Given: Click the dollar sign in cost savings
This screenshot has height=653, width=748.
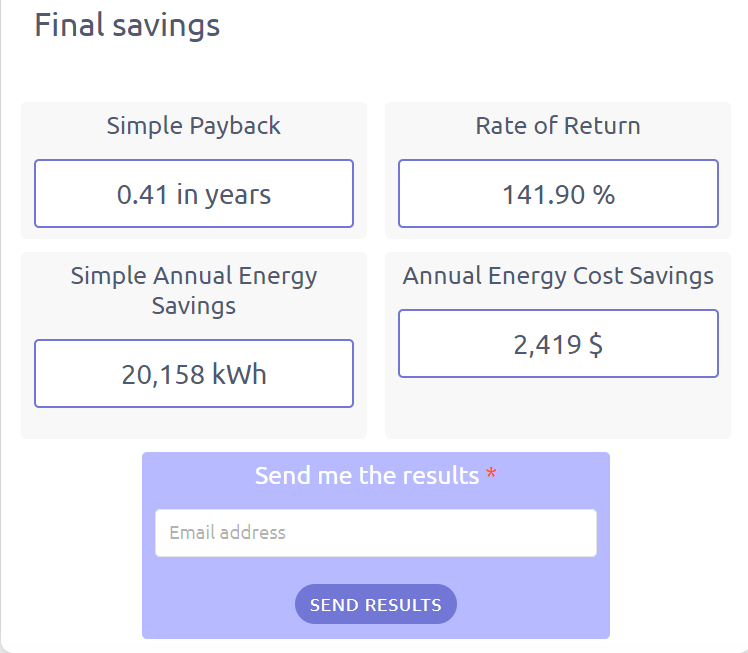Looking at the screenshot, I should pos(595,345).
